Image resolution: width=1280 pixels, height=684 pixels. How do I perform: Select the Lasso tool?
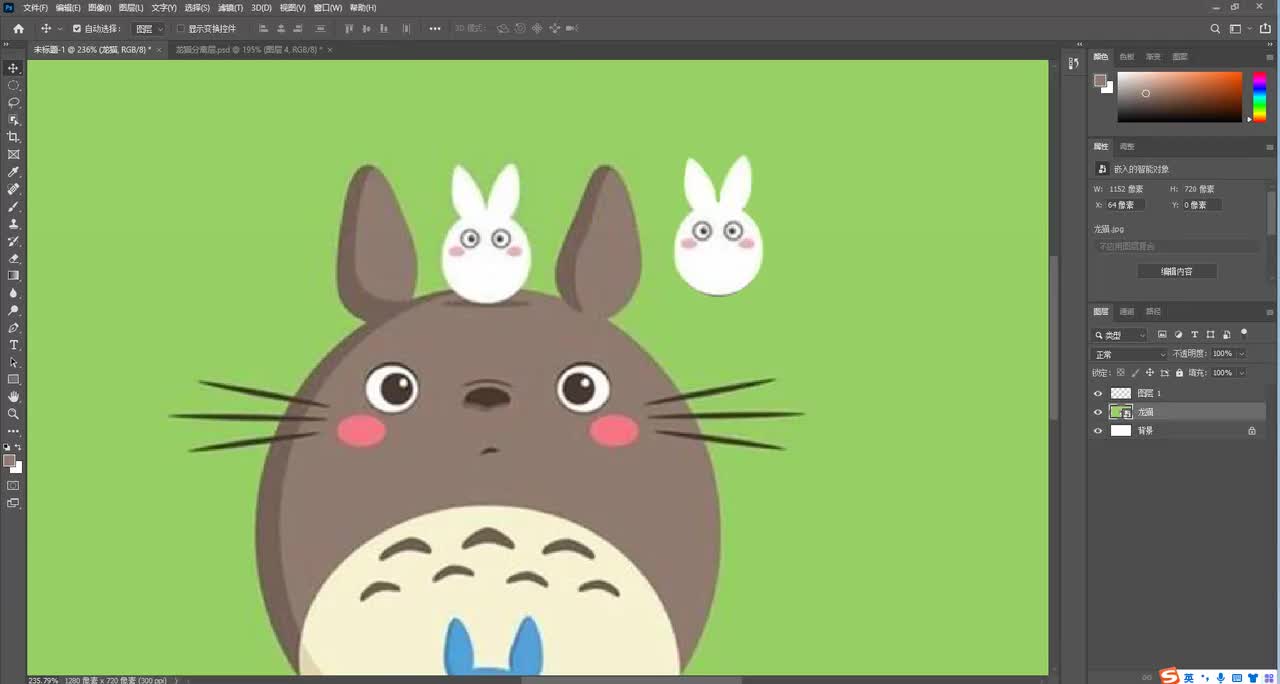[13, 103]
